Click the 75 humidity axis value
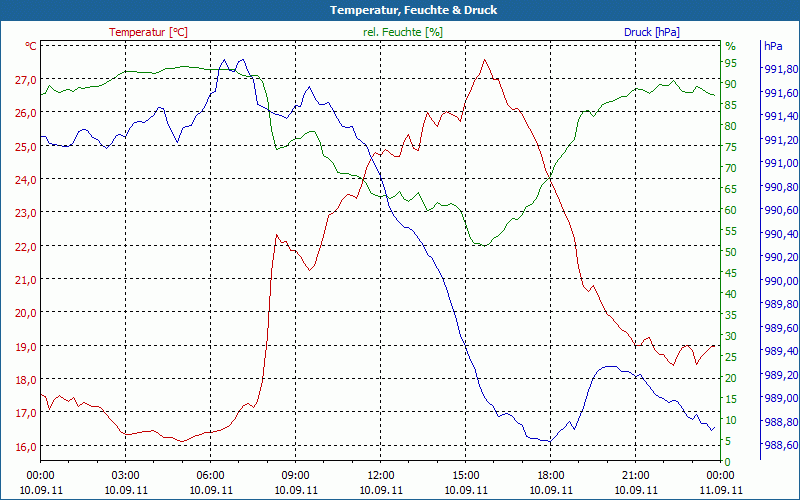Viewport: 800px width, 500px height. pos(731,147)
